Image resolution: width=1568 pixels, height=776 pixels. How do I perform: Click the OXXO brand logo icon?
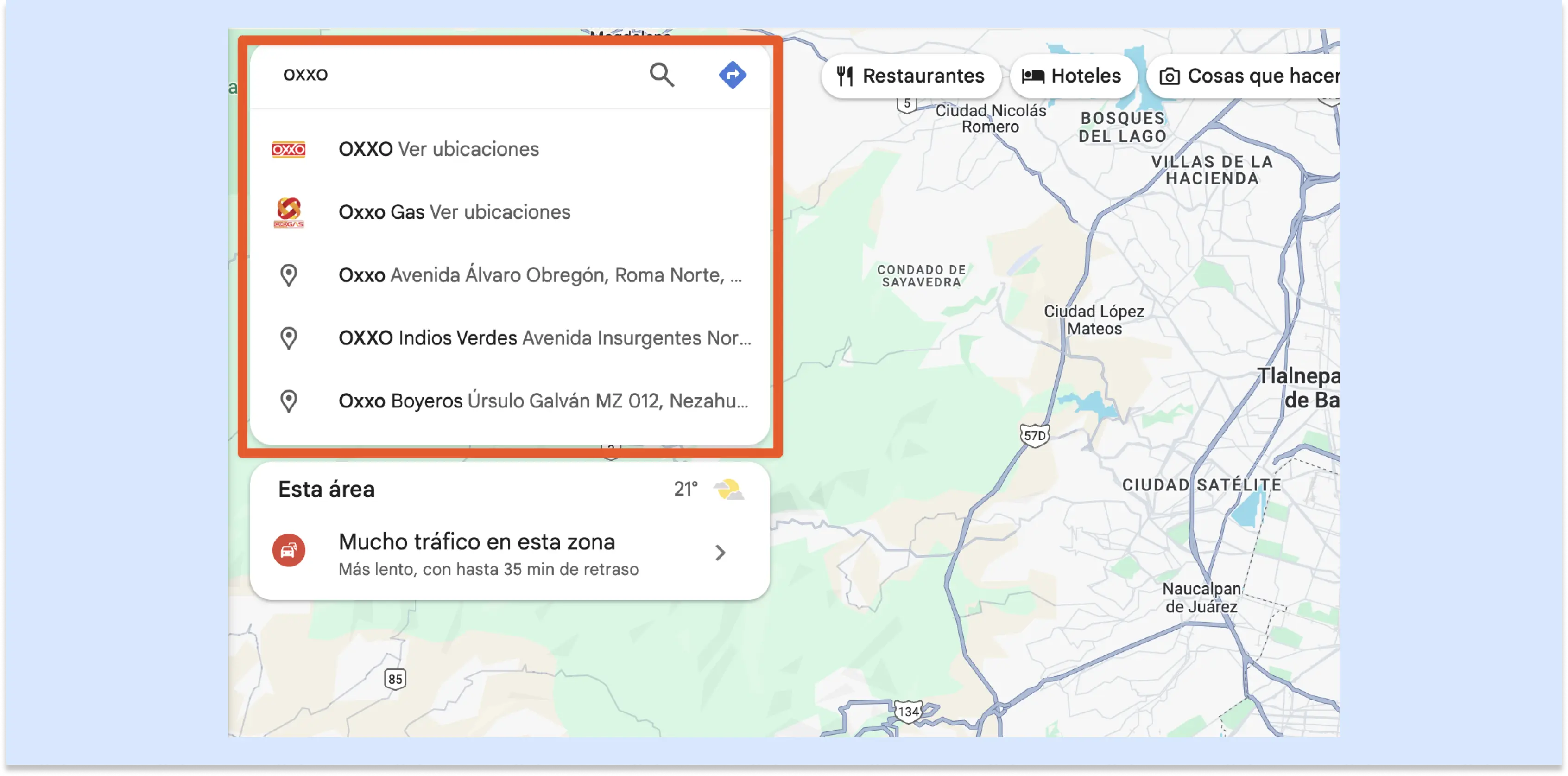pyautogui.click(x=289, y=149)
